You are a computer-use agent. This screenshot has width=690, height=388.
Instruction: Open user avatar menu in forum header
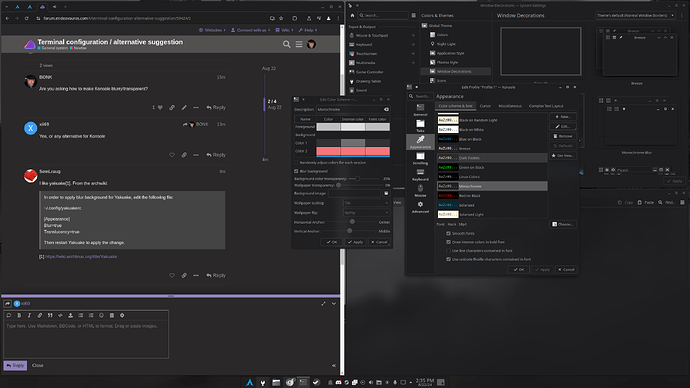point(311,44)
